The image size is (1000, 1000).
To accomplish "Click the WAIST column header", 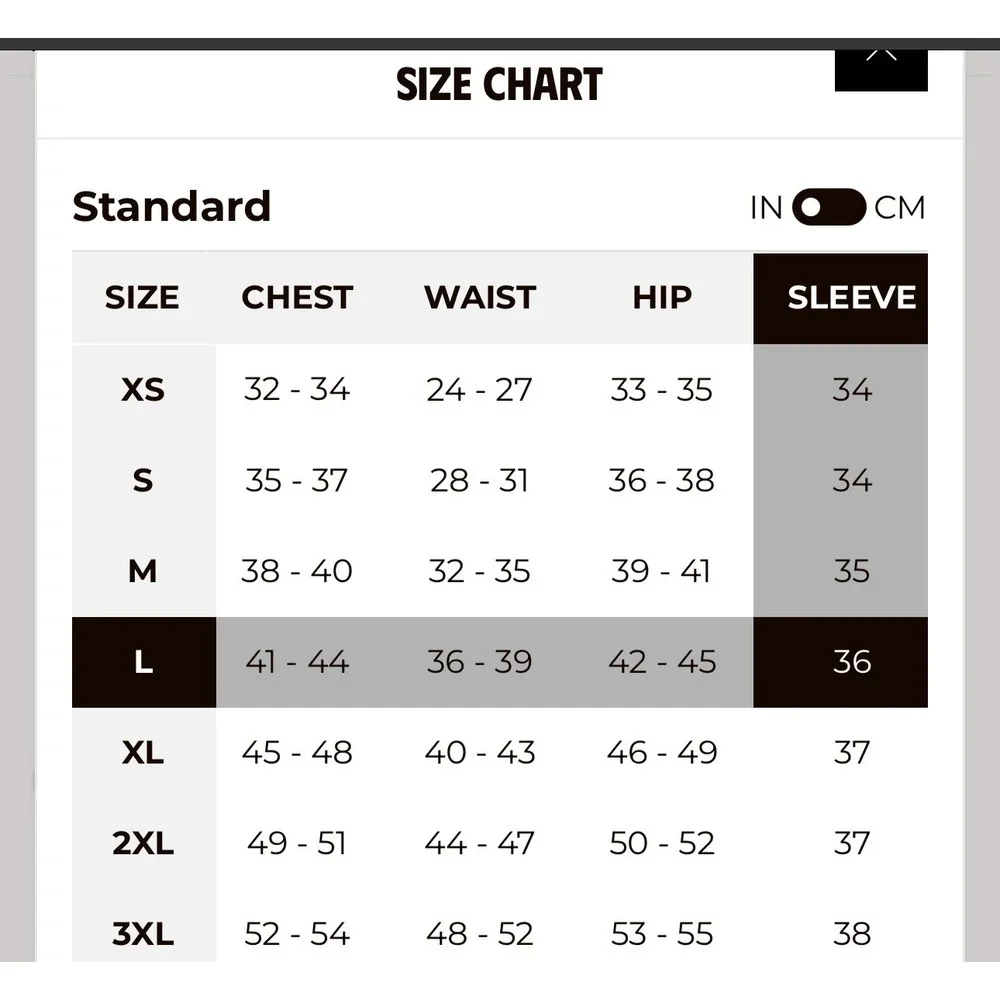I will coord(480,298).
